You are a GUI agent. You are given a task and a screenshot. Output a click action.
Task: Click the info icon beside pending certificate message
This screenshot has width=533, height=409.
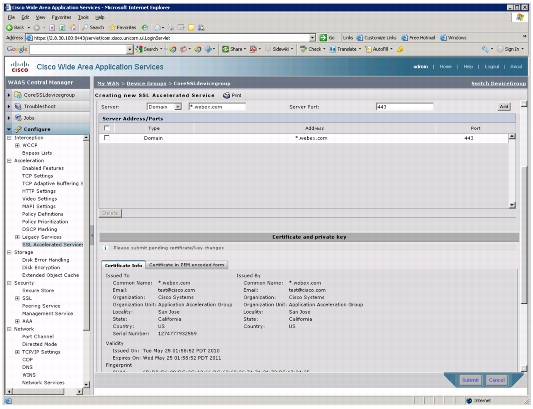coord(105,248)
